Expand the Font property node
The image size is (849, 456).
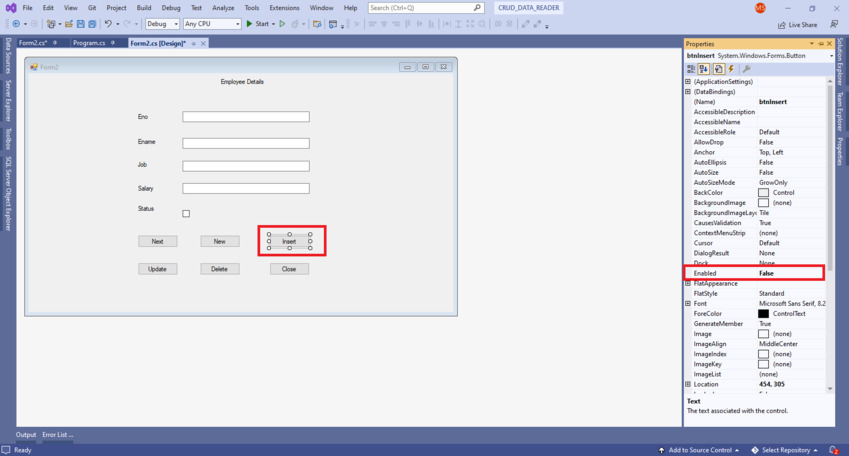tap(688, 303)
